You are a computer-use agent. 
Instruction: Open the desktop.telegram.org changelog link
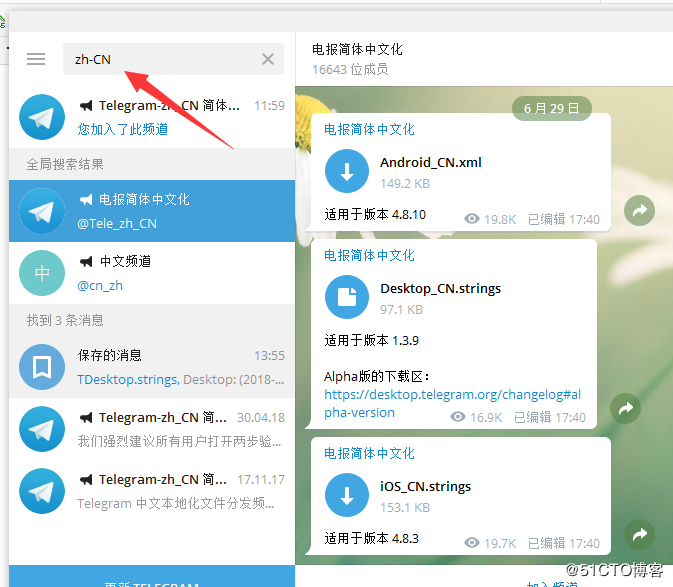click(x=452, y=403)
